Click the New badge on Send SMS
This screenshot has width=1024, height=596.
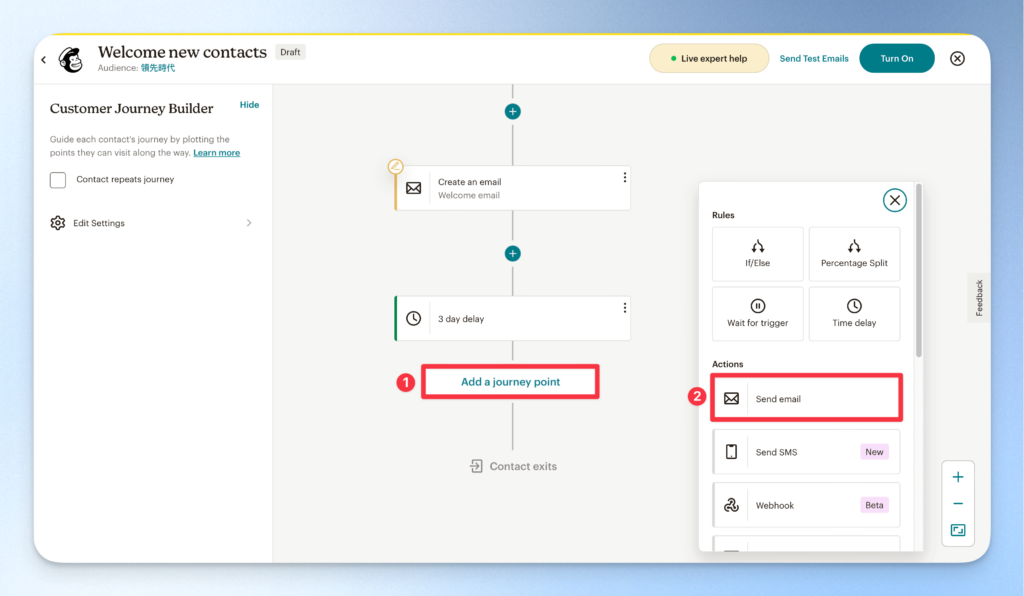874,452
